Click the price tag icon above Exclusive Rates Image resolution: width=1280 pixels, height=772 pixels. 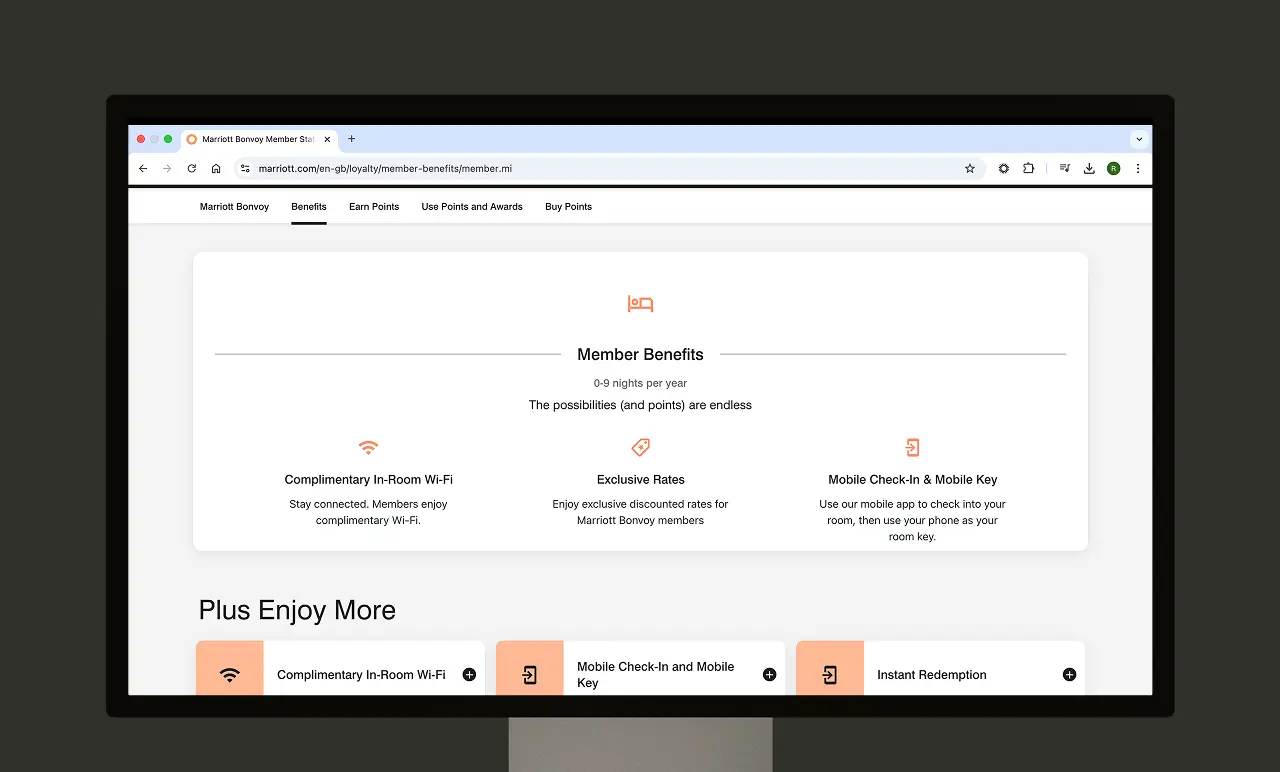tap(640, 447)
